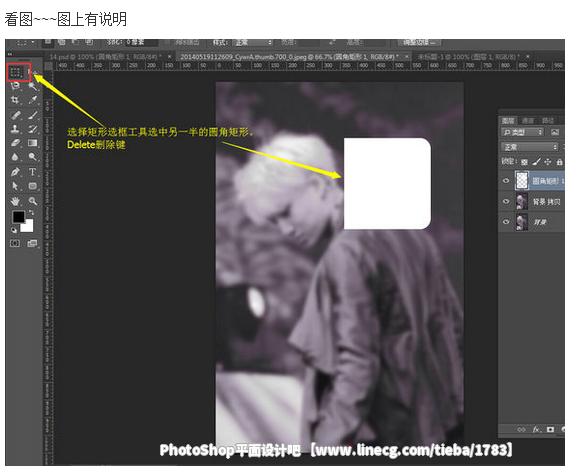This screenshot has height=469, width=568.
Task: Click the link layers icon
Action: point(521,429)
